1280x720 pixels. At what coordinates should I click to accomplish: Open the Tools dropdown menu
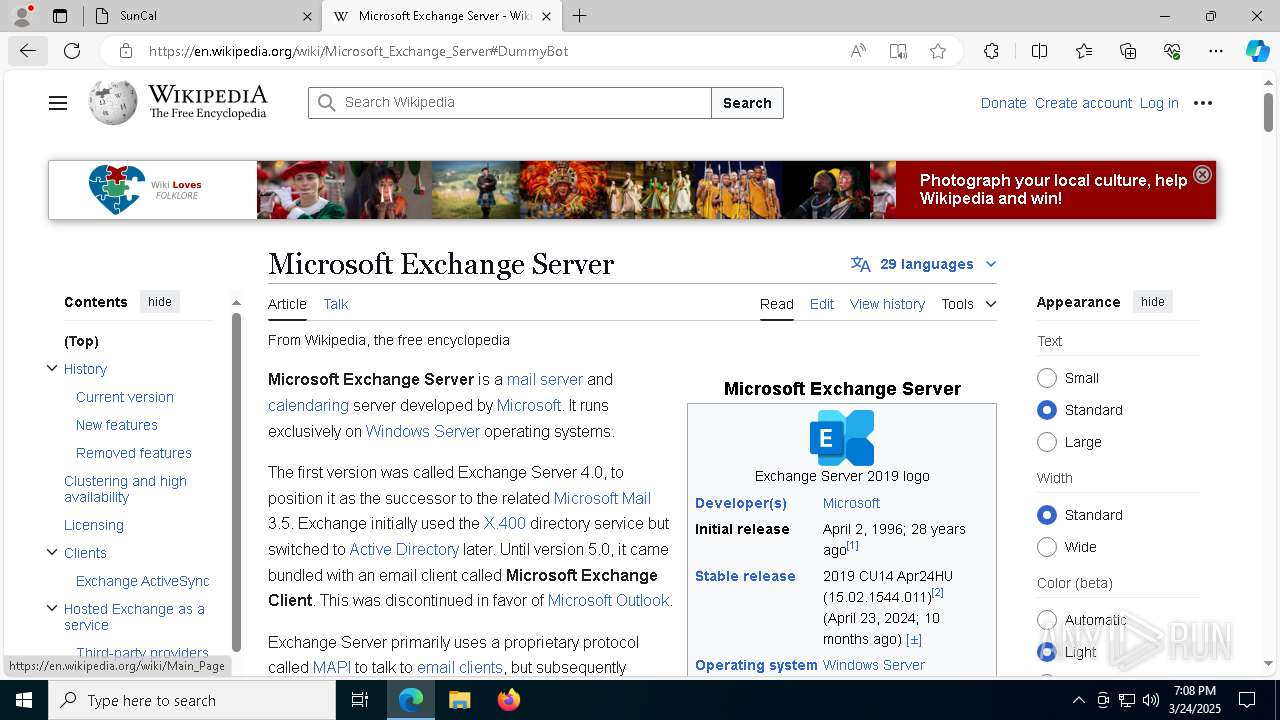[968, 304]
